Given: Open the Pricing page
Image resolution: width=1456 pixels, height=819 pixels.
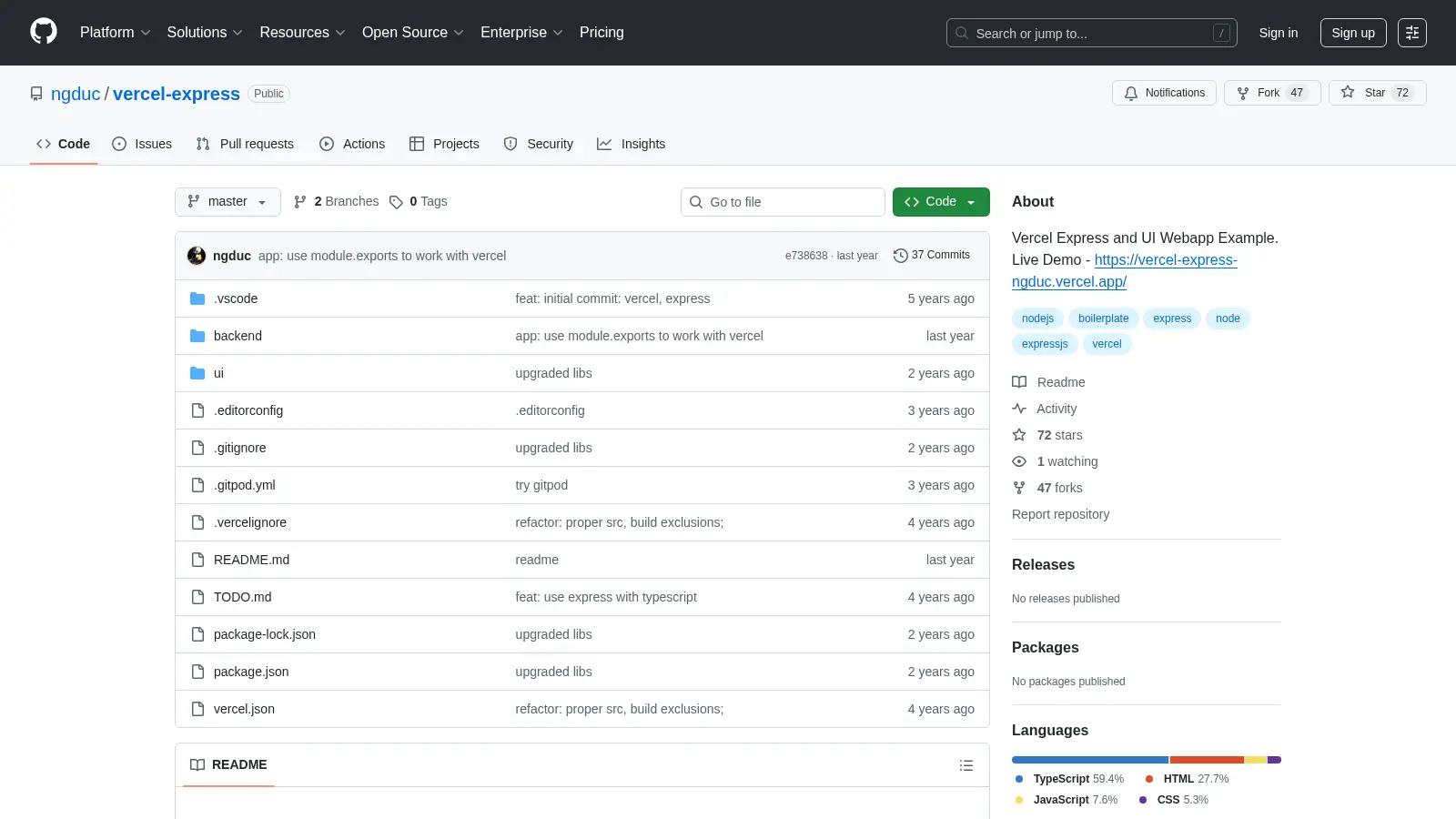Looking at the screenshot, I should (x=602, y=33).
